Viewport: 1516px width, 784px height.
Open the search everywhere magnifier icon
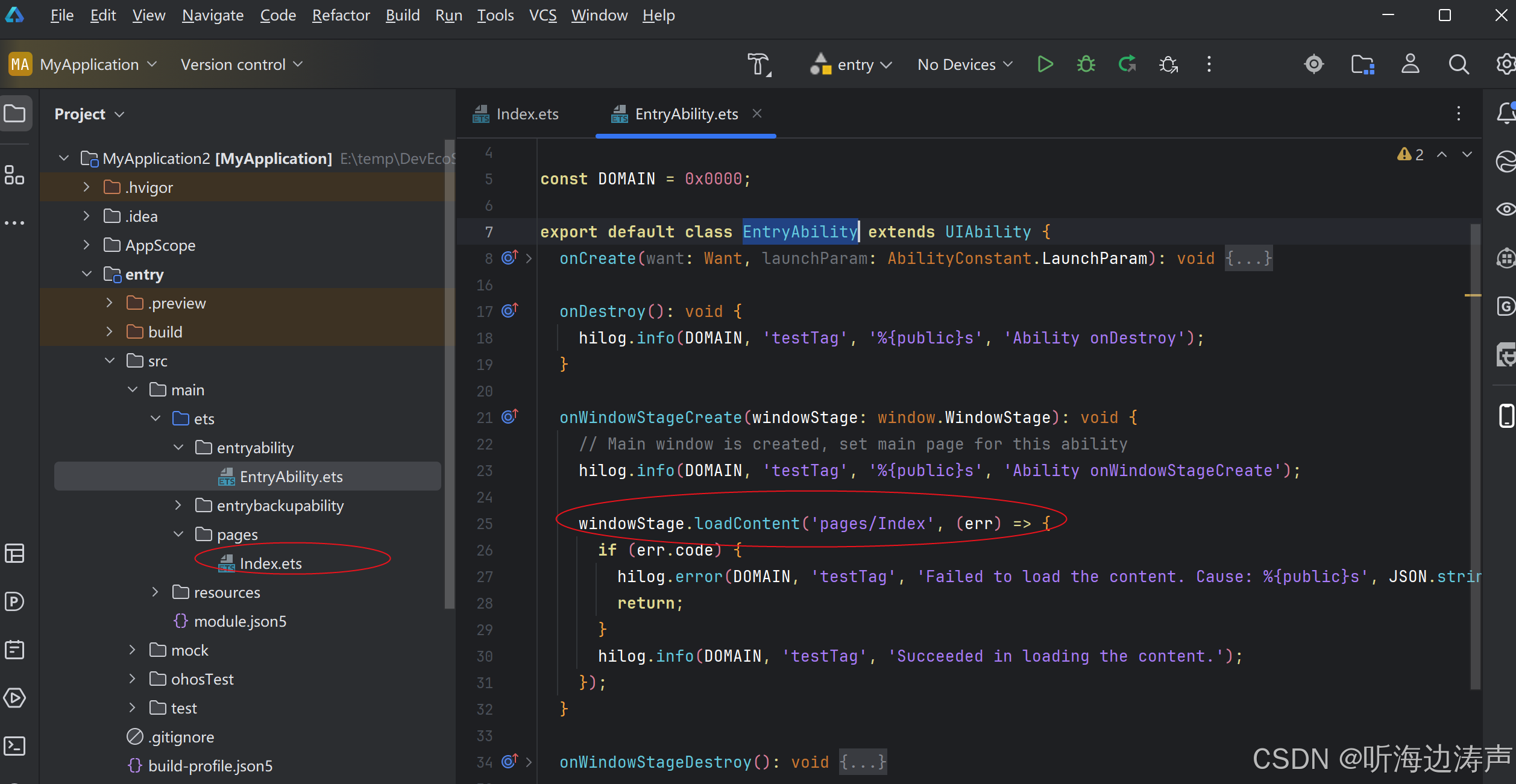click(1459, 64)
